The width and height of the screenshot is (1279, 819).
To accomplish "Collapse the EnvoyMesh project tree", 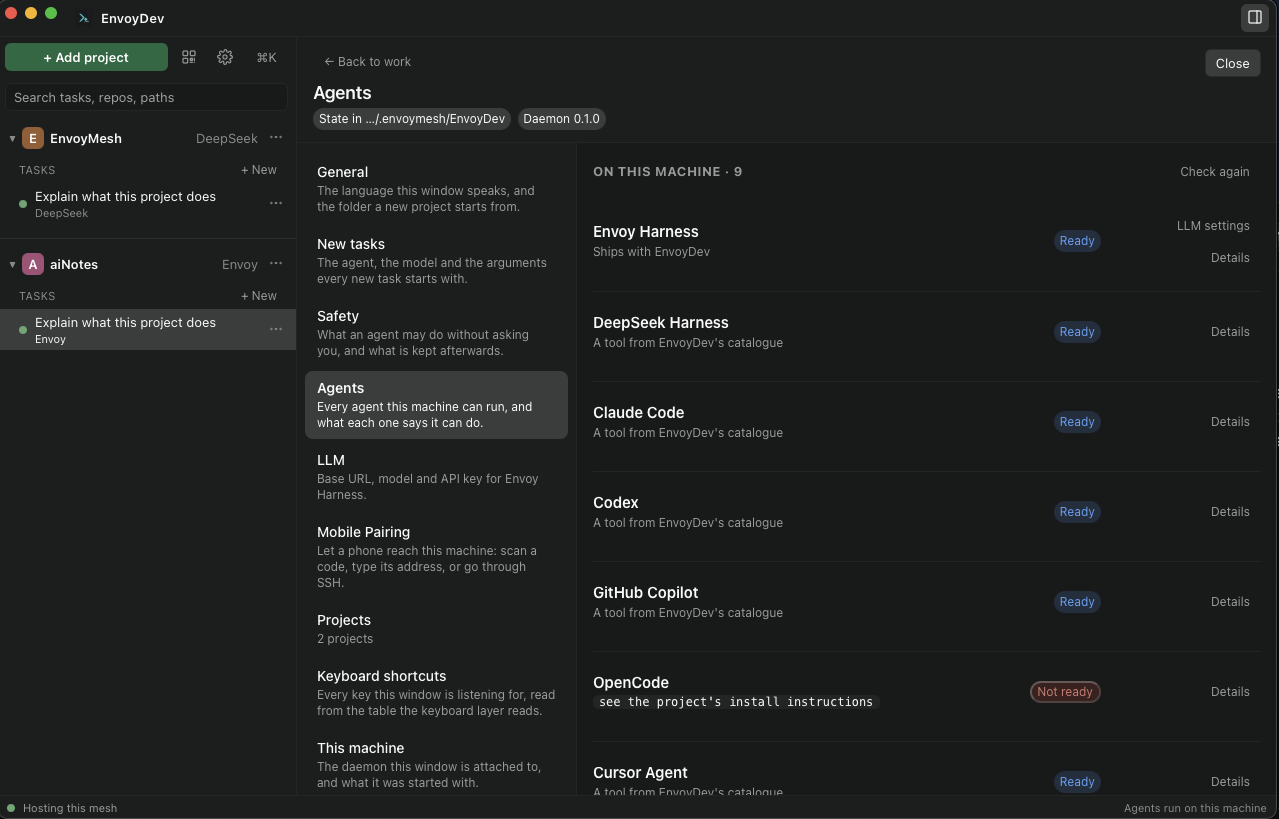I will click(x=12, y=138).
